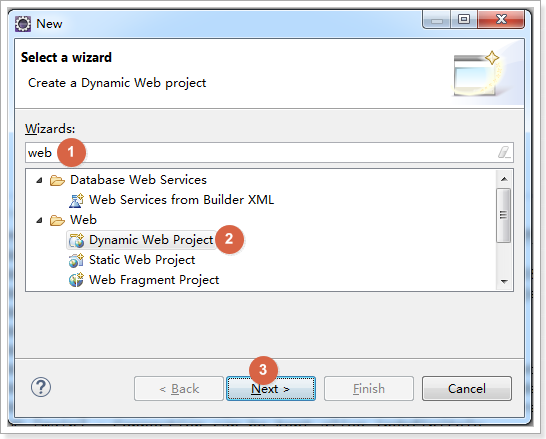Viewport: 546px width, 439px height.
Task: Select Dynamic Web Project wizard
Action: click(x=151, y=240)
